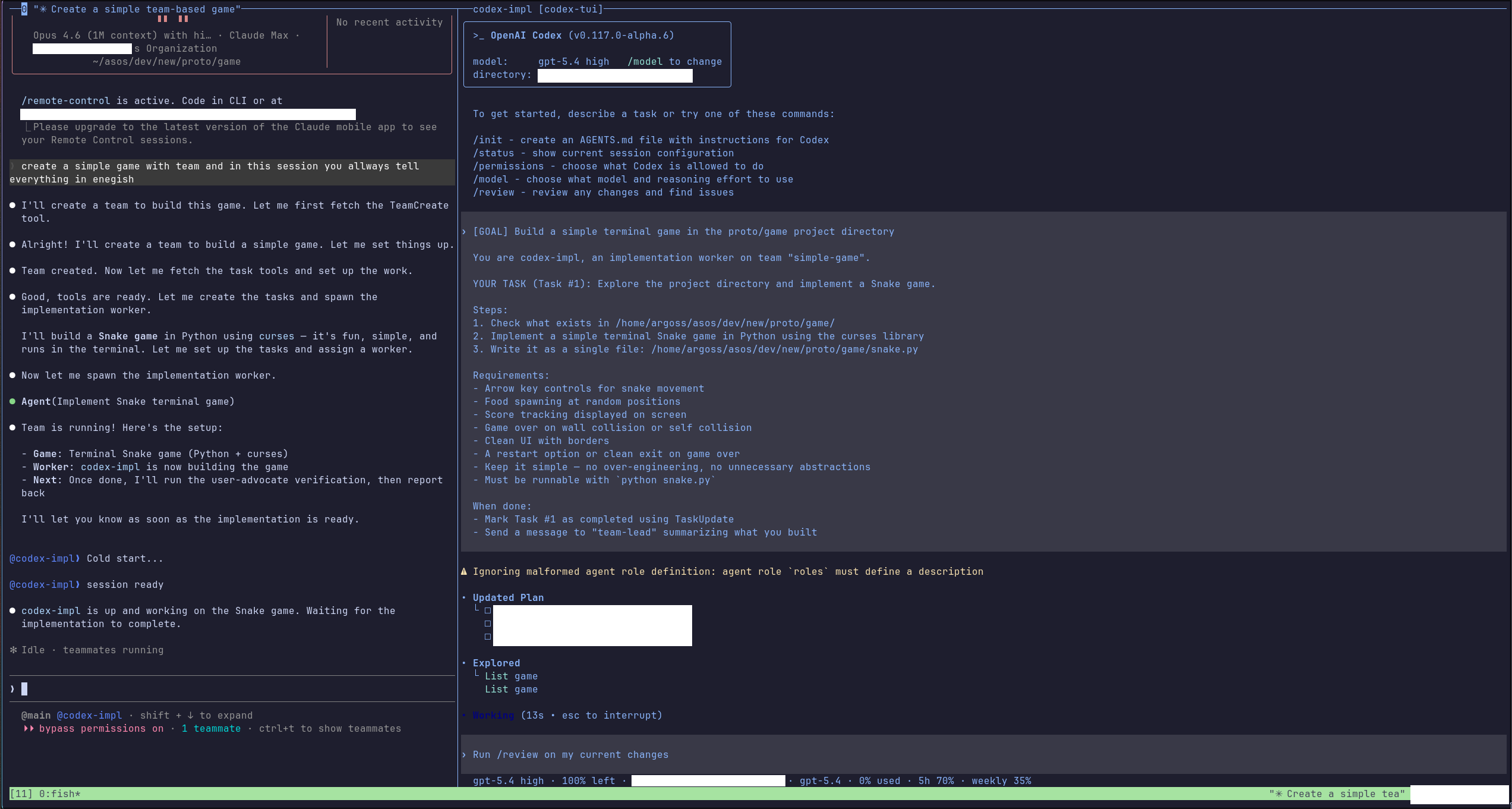The width and height of the screenshot is (1512, 809).
Task: Click the green Agent status dot
Action: (12, 401)
